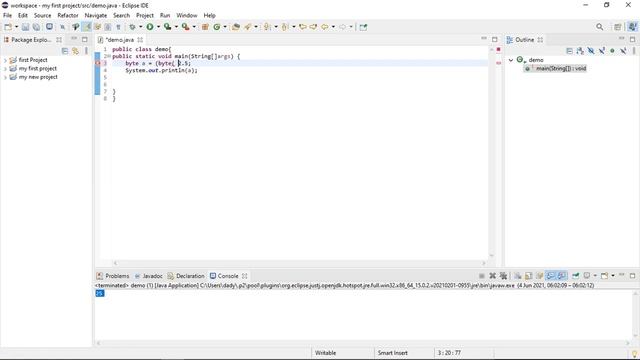Open the Navigate menu
This screenshot has width=640, height=360.
pos(96,15)
